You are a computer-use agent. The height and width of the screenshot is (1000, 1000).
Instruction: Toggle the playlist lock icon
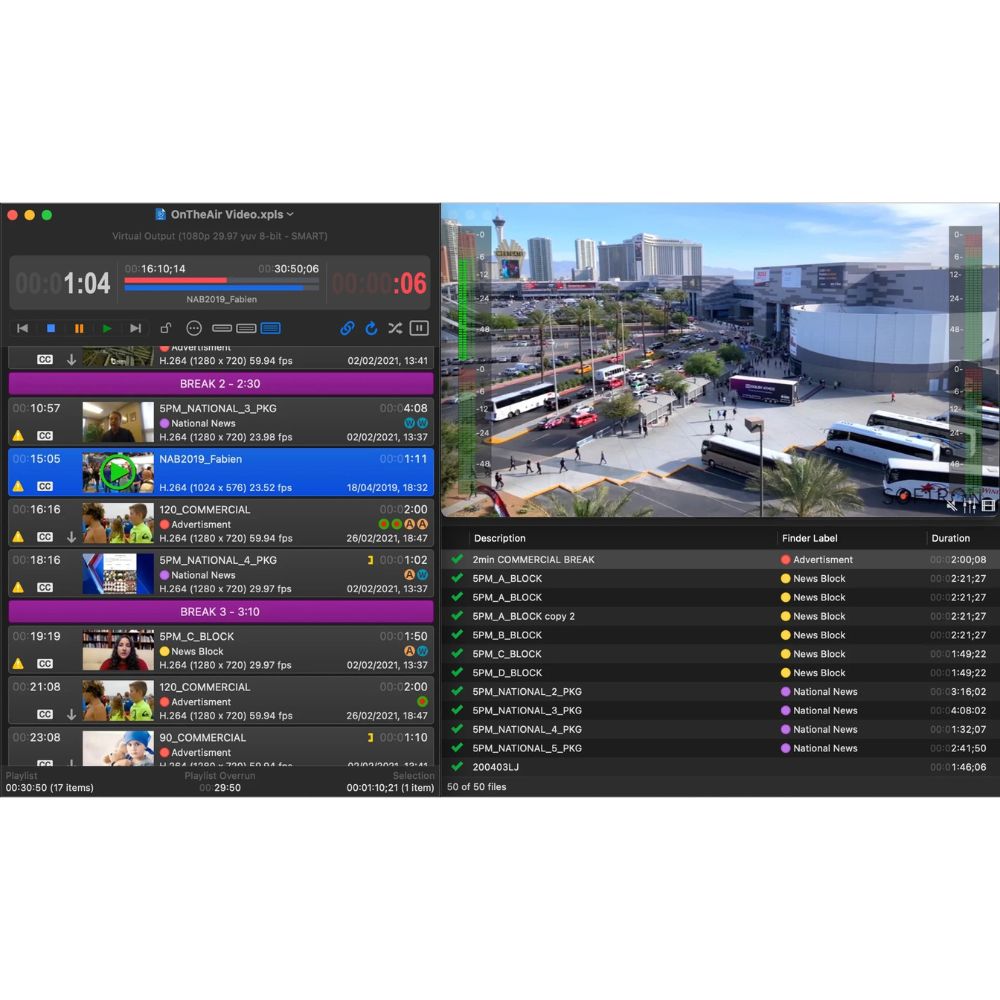(166, 328)
